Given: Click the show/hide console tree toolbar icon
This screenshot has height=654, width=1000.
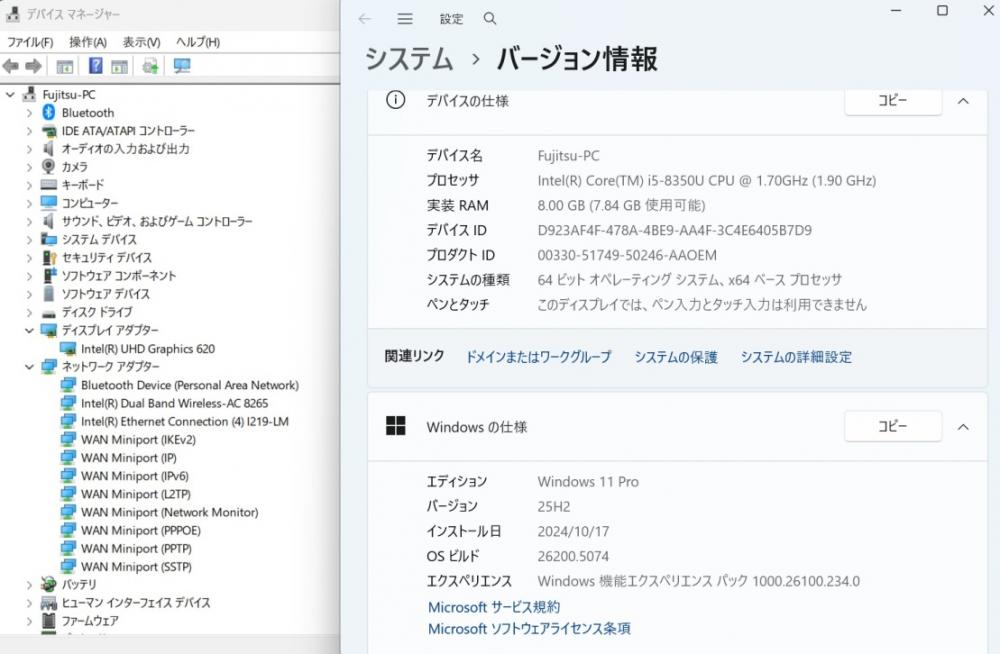Looking at the screenshot, I should 65,66.
